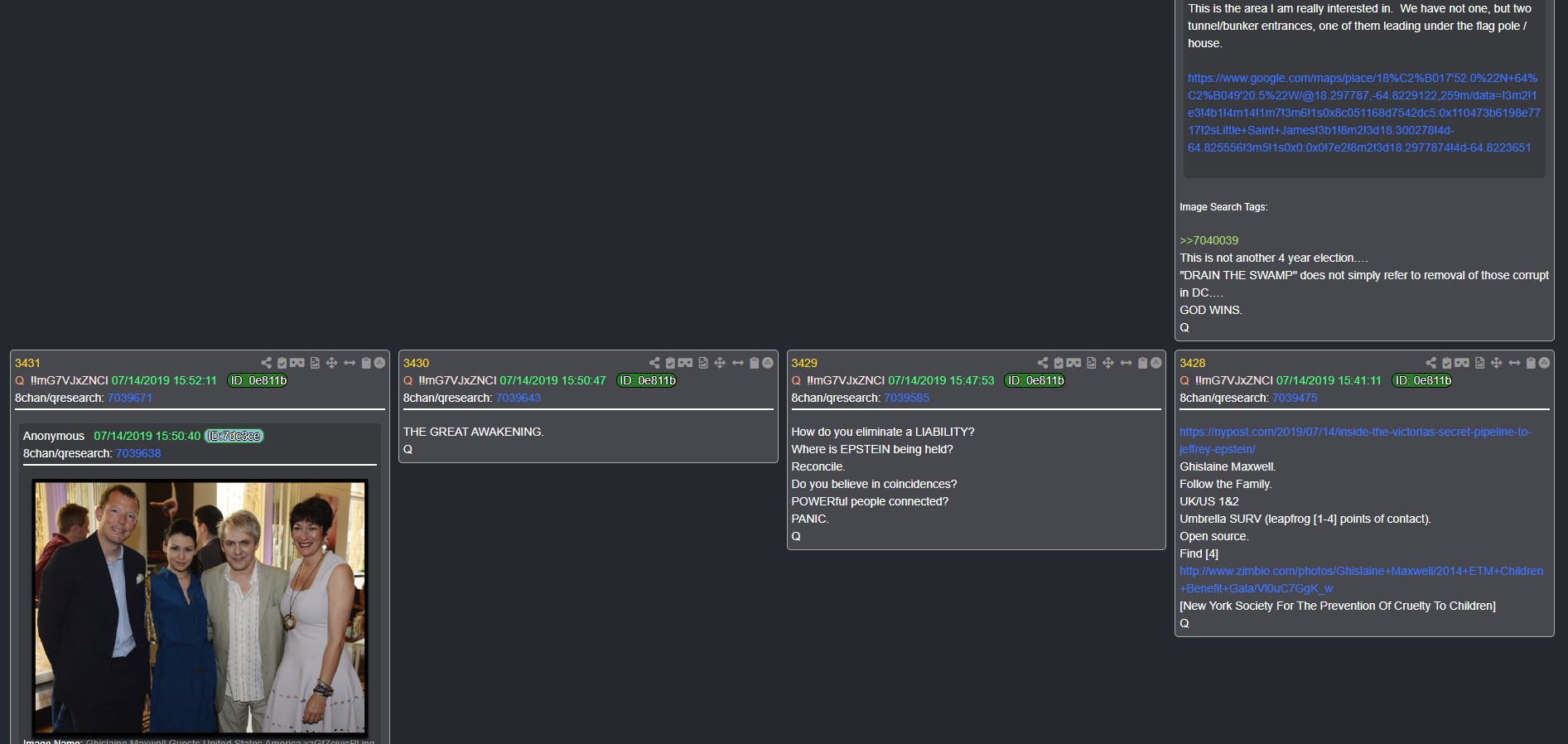1568x744 pixels.
Task: Click clipboard-check icon on post 3428
Action: [x=1447, y=363]
